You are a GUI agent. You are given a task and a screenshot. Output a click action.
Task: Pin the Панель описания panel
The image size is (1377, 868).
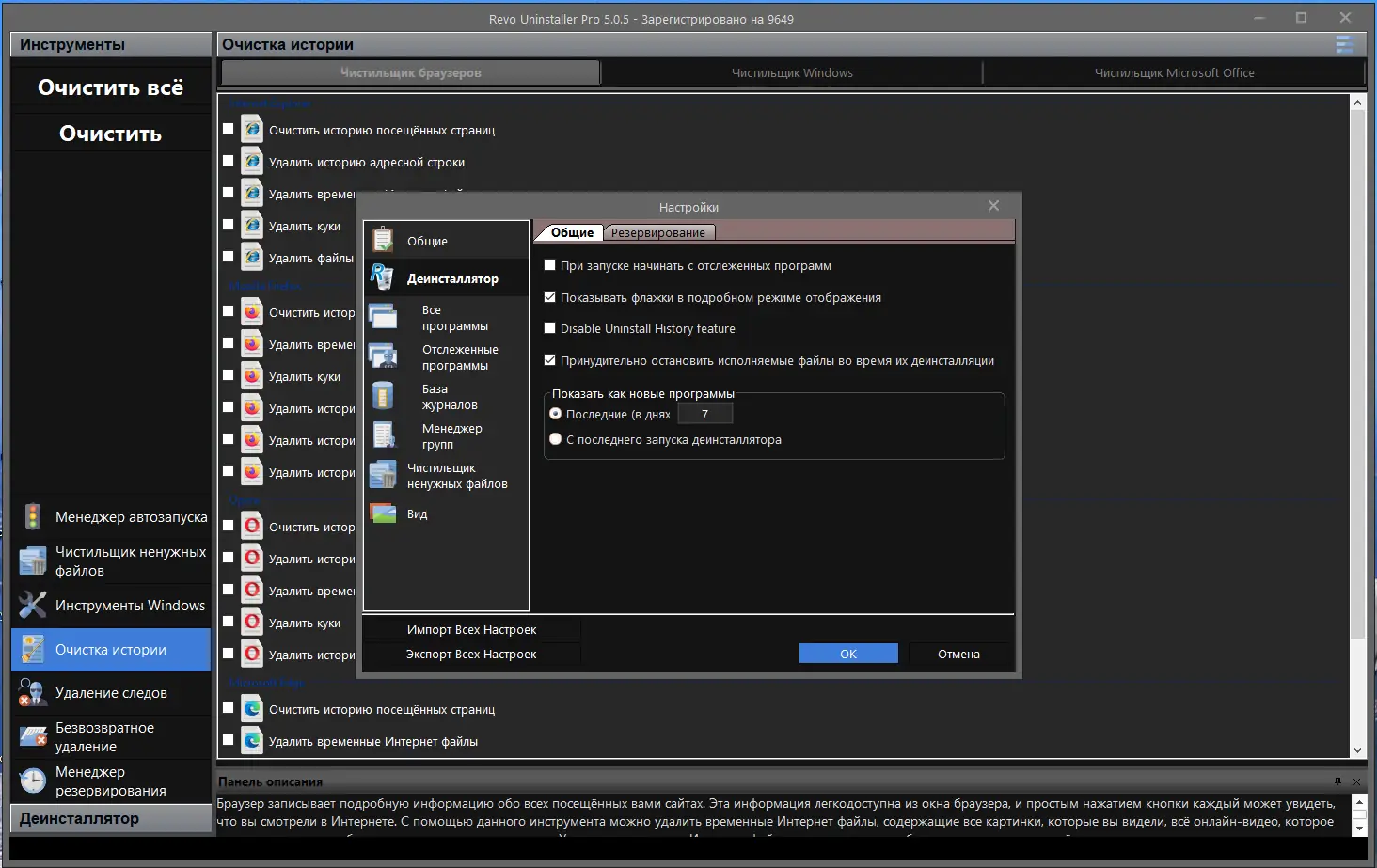pyautogui.click(x=1337, y=781)
